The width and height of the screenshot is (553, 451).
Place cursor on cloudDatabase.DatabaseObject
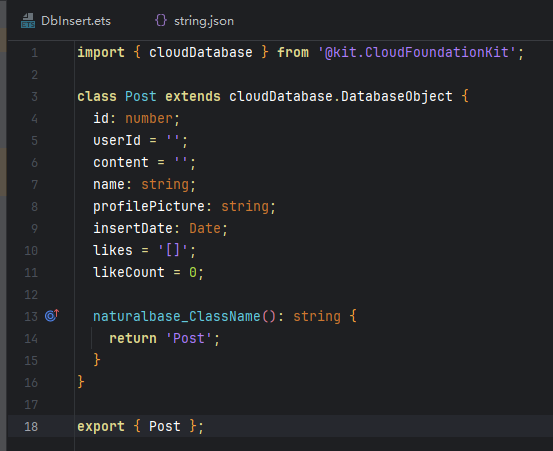pos(341,96)
